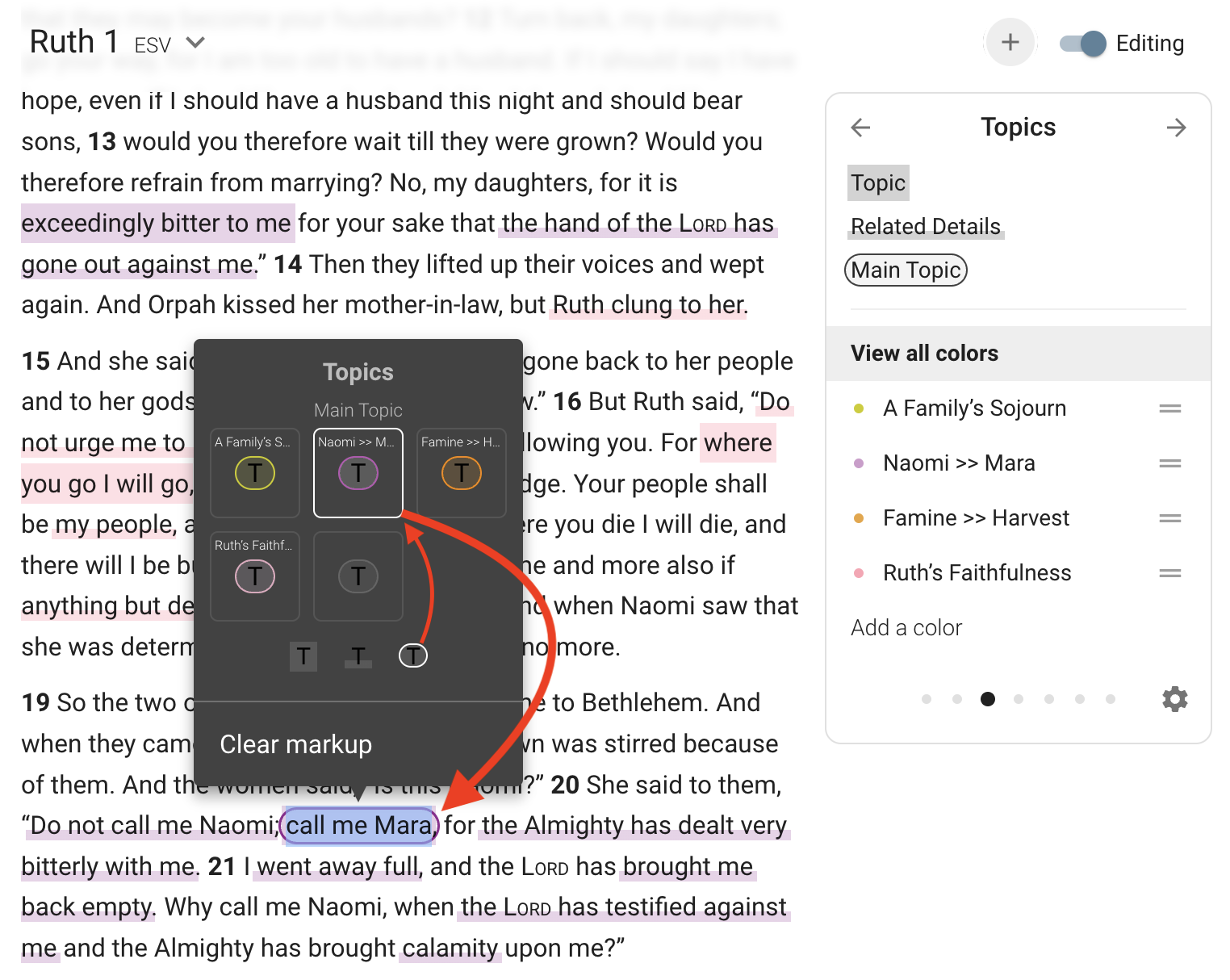Go to next panel with right arrow
This screenshot has width=1230, height=980.
(1176, 128)
